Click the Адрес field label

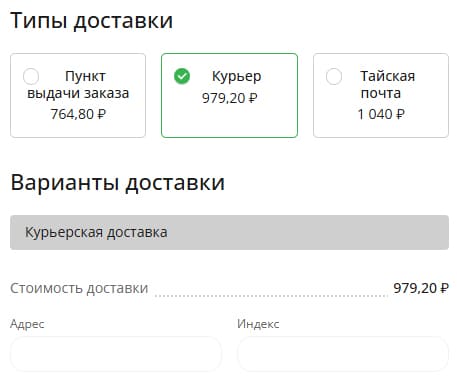(27, 324)
